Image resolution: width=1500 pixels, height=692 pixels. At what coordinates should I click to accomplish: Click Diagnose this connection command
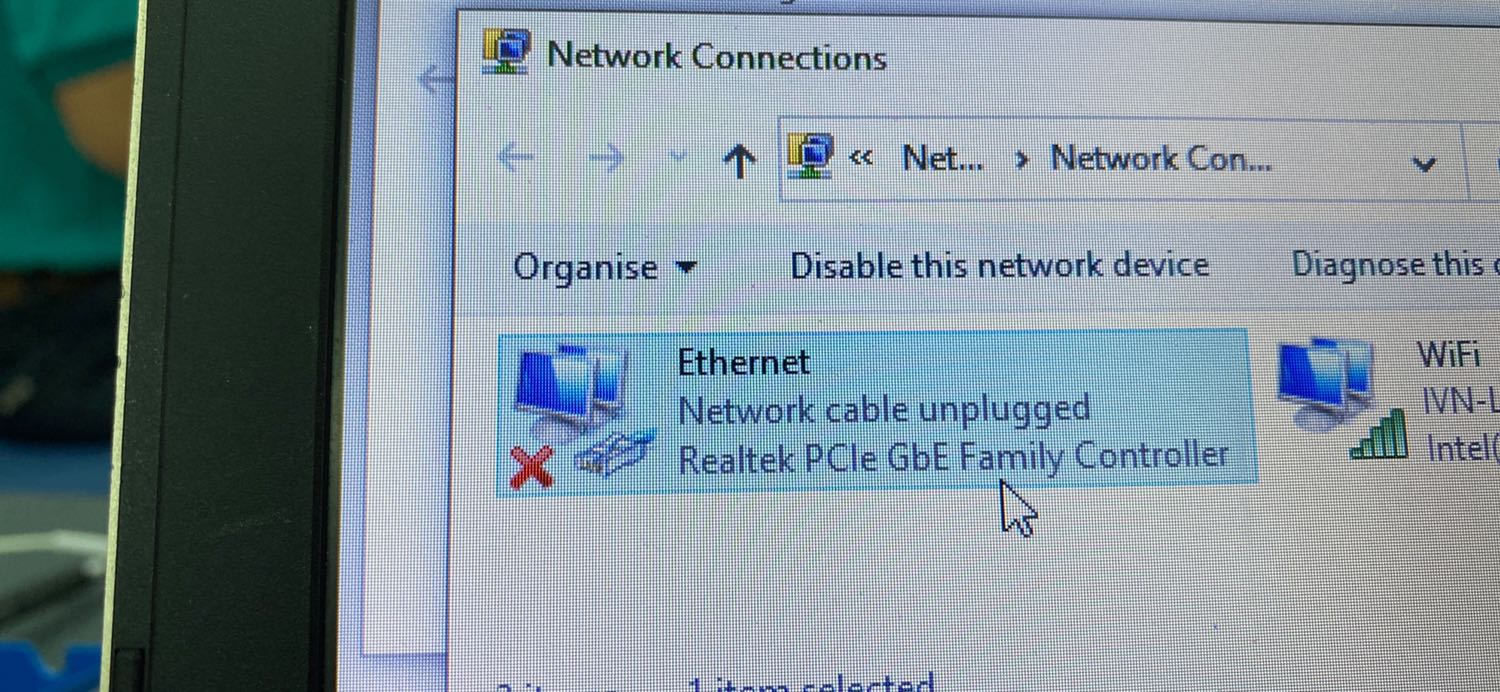pos(1396,264)
